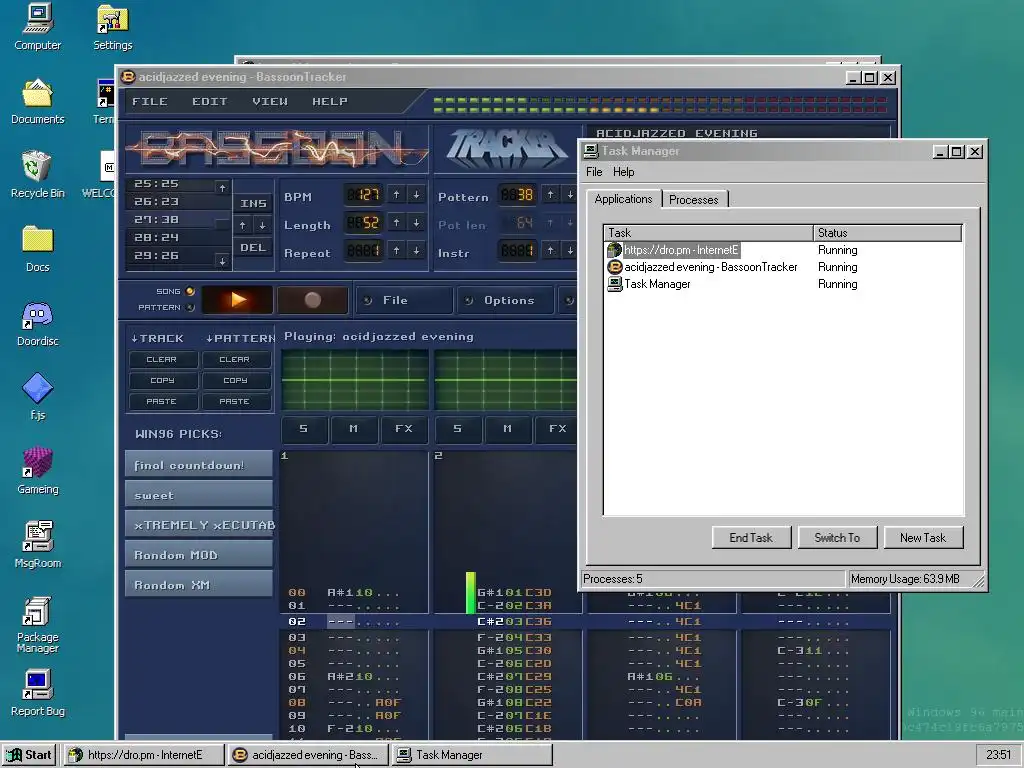Load a Random XM
Viewport: 1024px width, 768px height.
point(199,584)
